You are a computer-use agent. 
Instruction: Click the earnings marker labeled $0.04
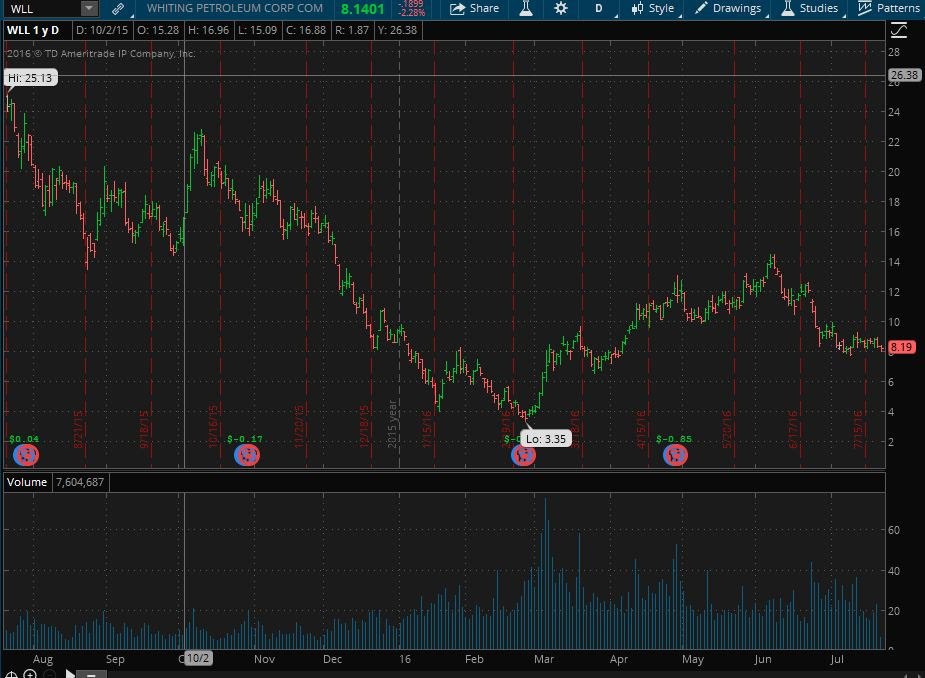(26, 455)
